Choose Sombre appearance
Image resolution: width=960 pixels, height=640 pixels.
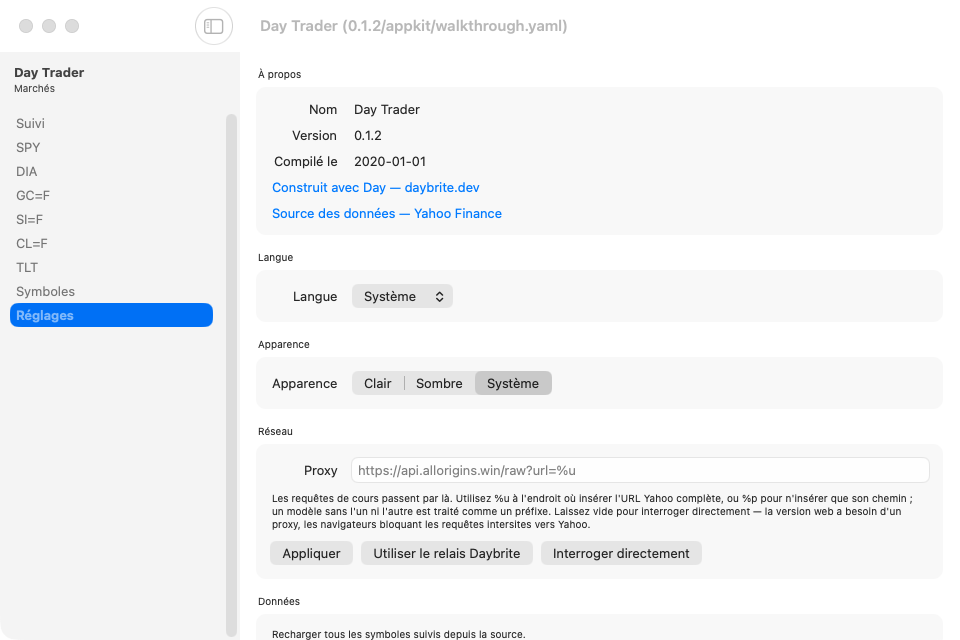(439, 383)
